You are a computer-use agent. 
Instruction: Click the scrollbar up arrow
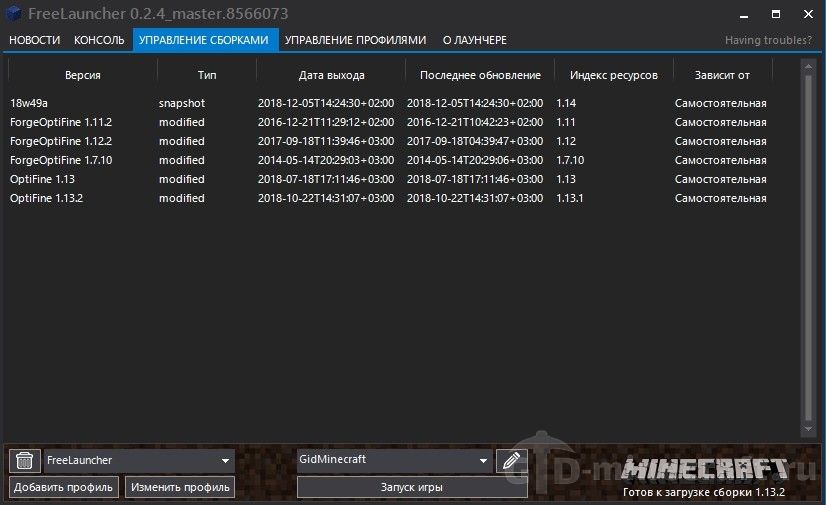[x=808, y=66]
